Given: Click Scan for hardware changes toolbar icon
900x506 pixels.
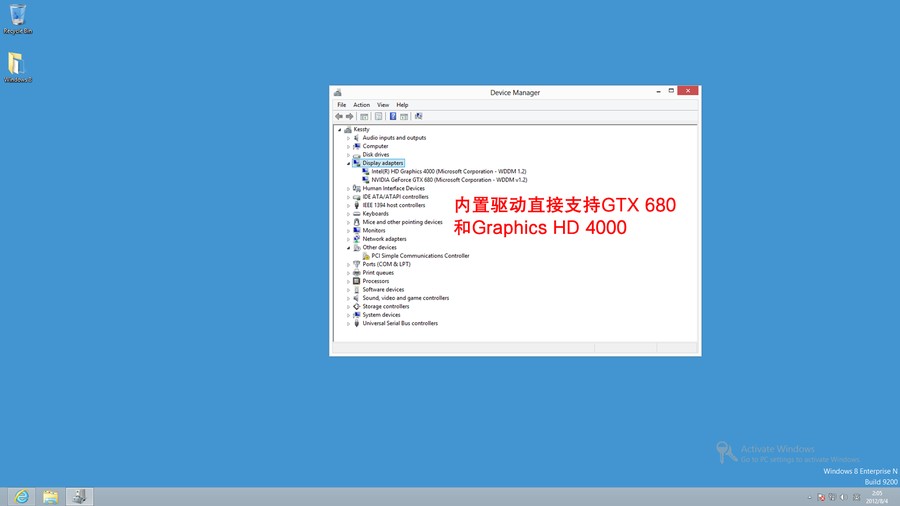Looking at the screenshot, I should pyautogui.click(x=418, y=116).
